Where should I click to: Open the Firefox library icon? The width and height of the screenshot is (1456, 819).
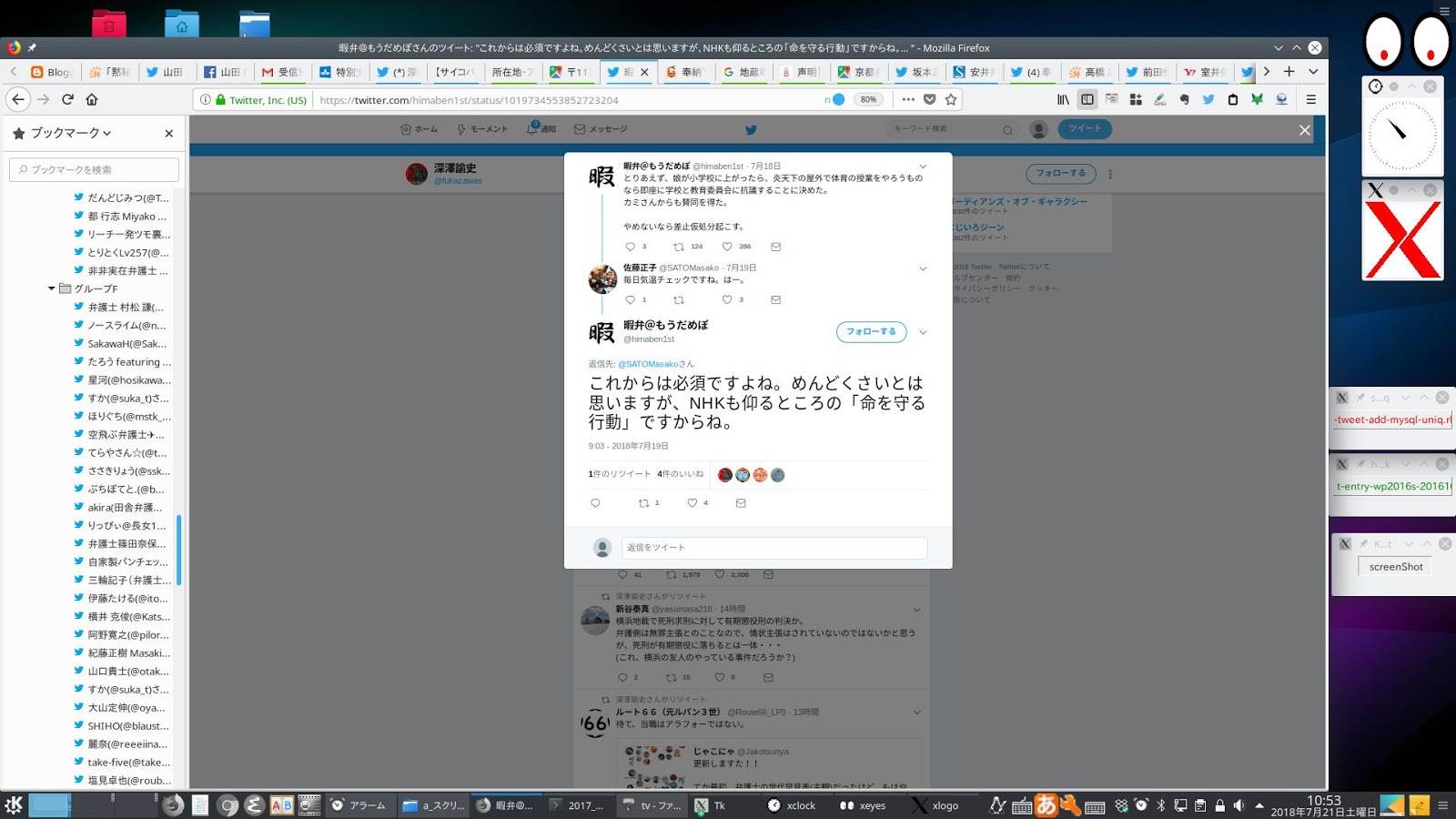click(1063, 99)
